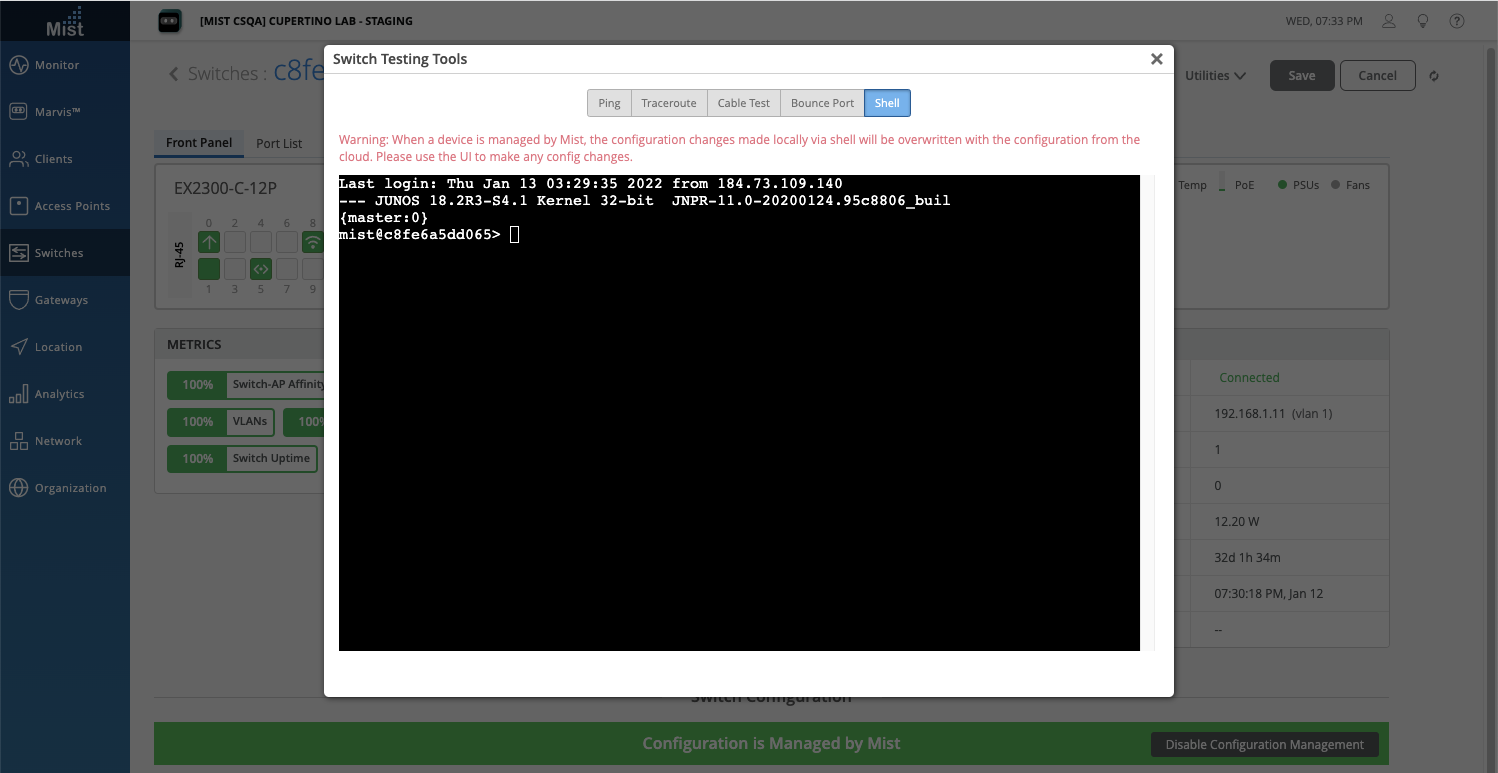Select port 0 with the up arrow
The width and height of the screenshot is (1498, 773).
pos(209,242)
